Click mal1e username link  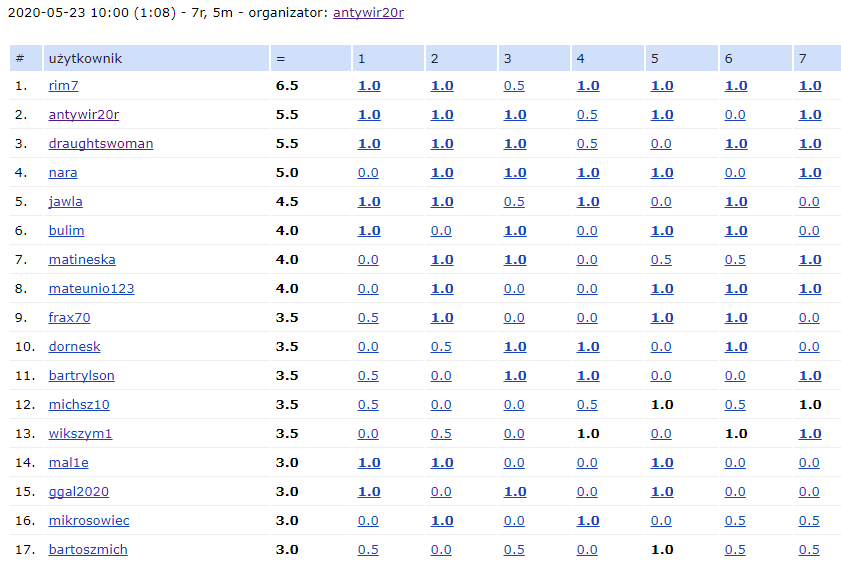pyautogui.click(x=68, y=463)
